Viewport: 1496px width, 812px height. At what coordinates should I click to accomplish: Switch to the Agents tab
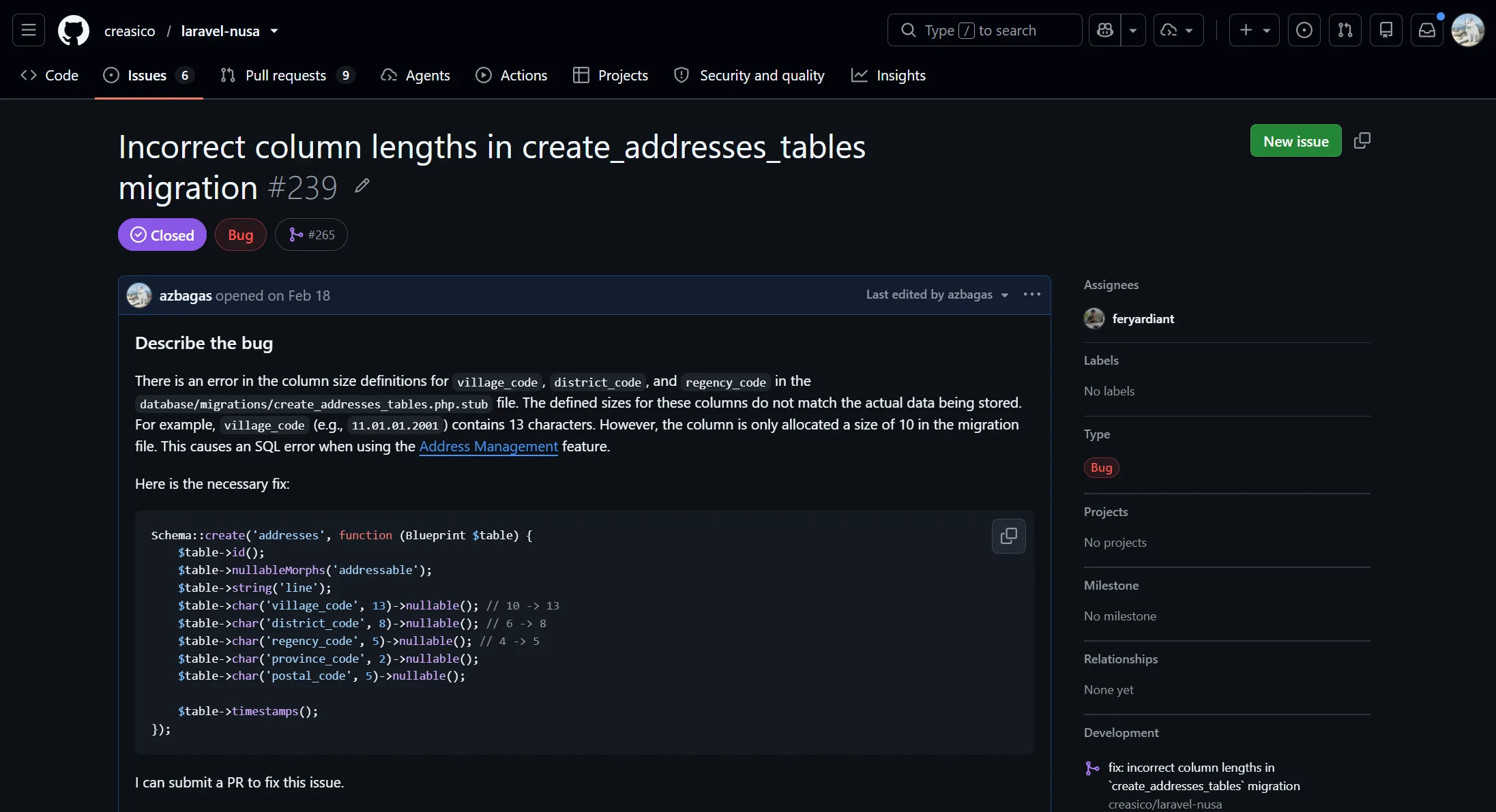pyautogui.click(x=415, y=75)
